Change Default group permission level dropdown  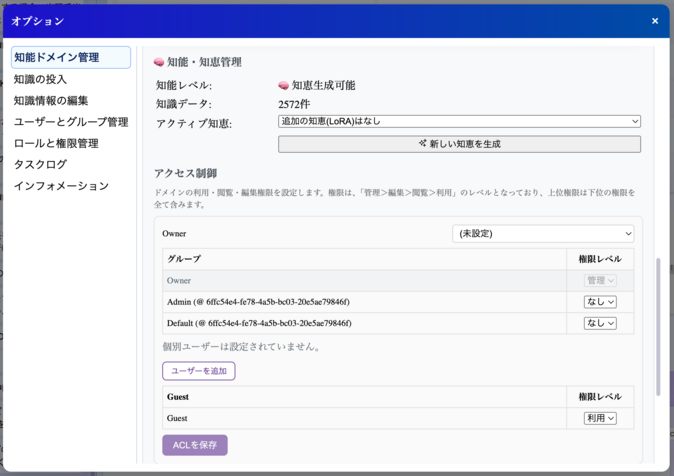(x=600, y=323)
